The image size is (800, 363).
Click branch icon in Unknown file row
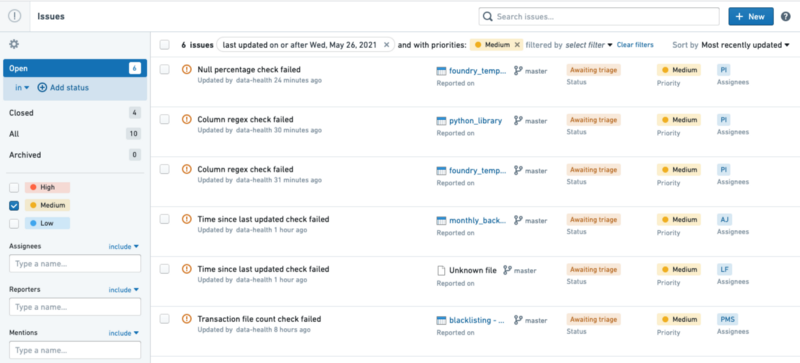click(507, 270)
